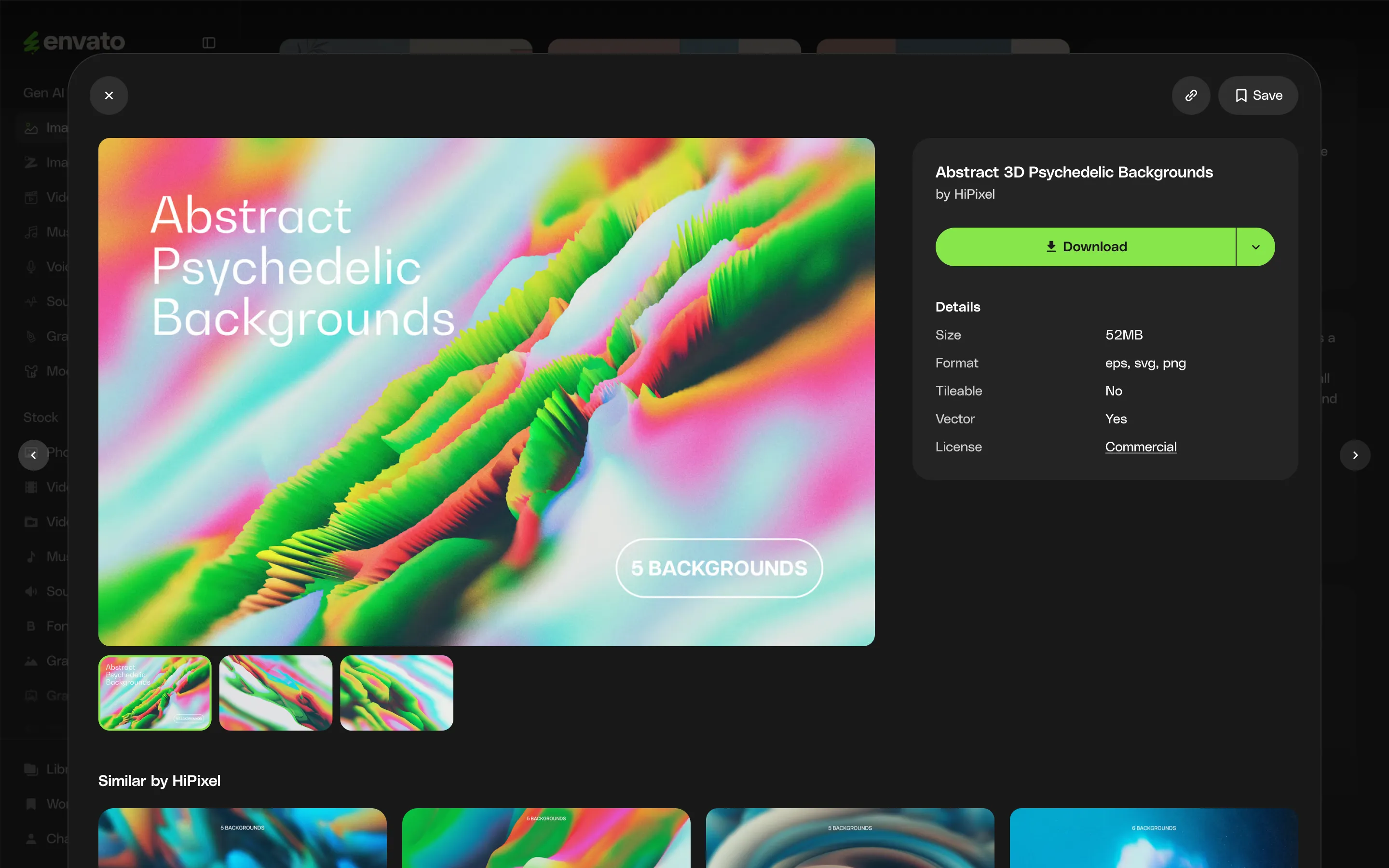Select the third preview thumbnail
The image size is (1389, 868).
(396, 693)
